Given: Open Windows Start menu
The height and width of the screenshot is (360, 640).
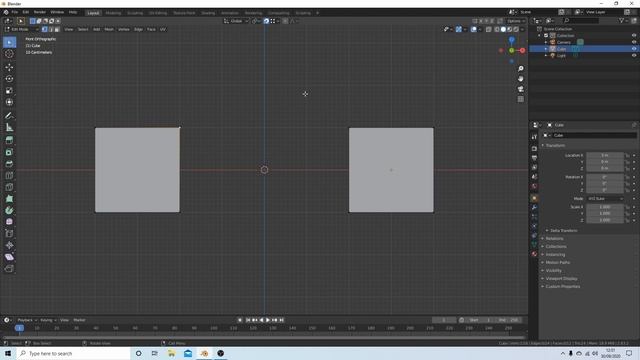Looking at the screenshot, I should click(x=8, y=353).
